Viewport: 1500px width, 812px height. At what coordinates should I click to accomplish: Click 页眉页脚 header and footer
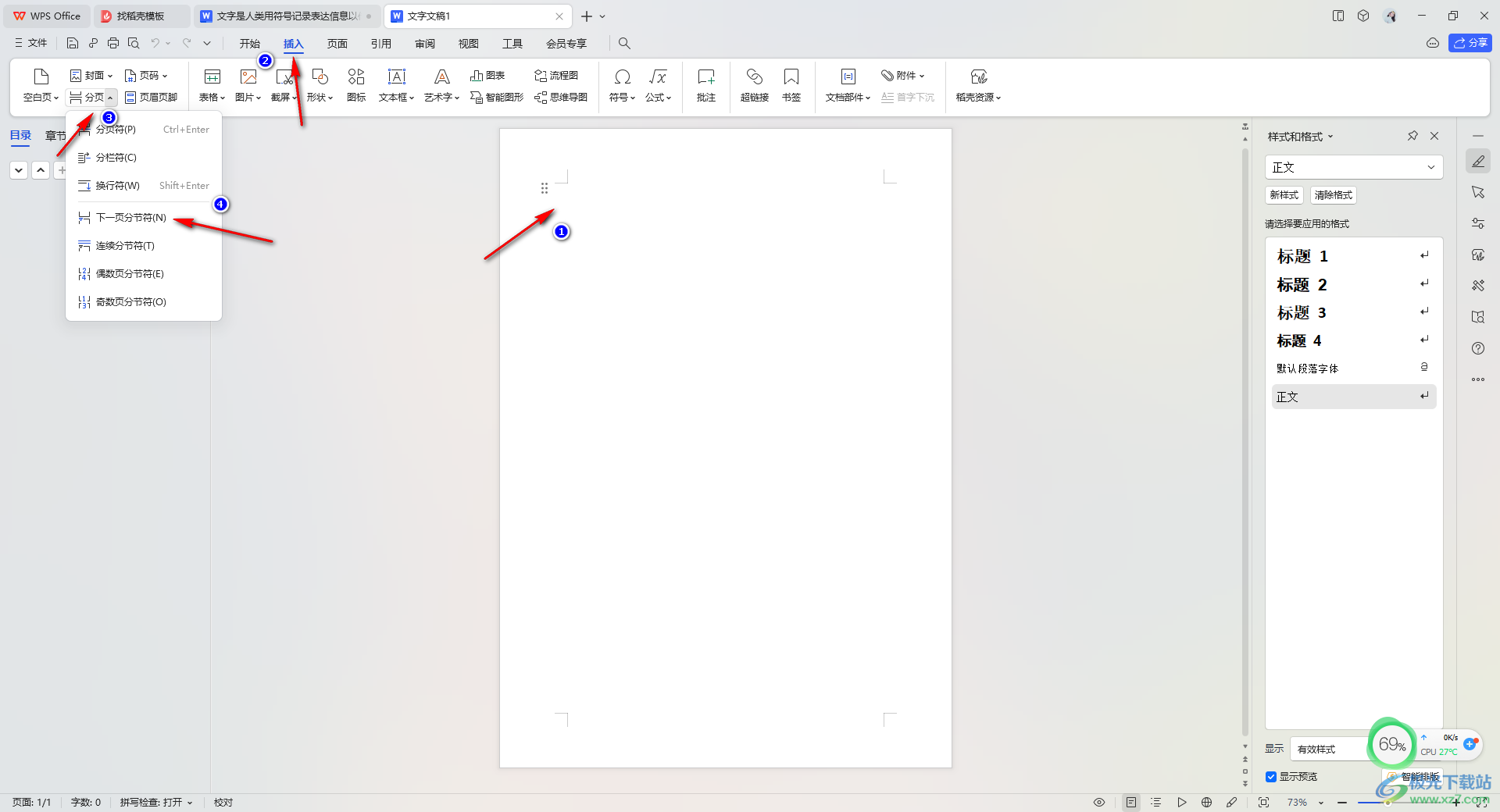coord(152,98)
